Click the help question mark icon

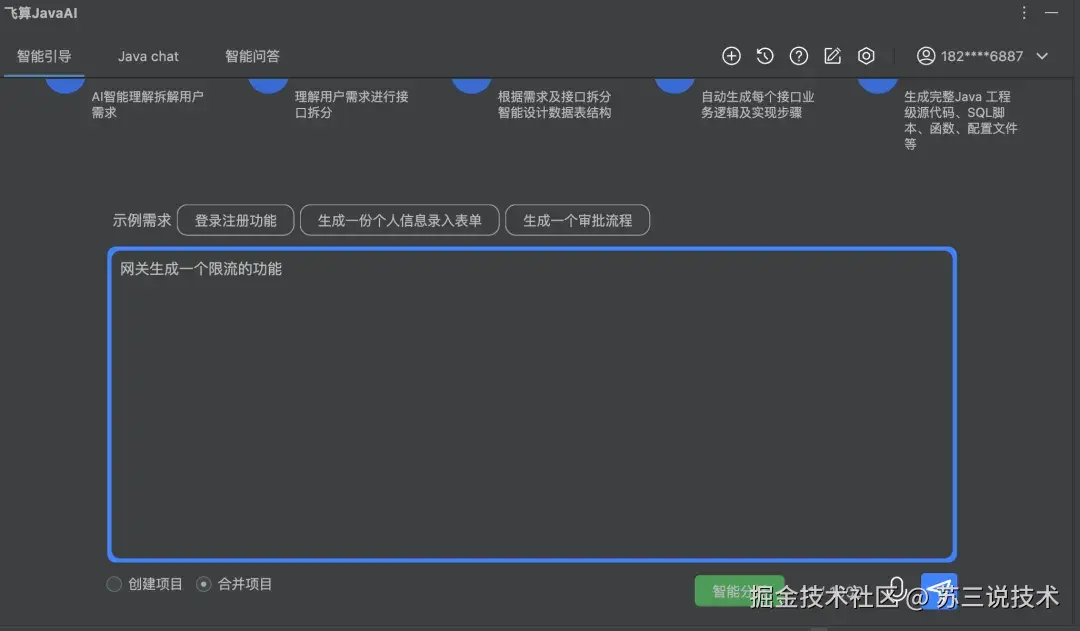pos(798,56)
